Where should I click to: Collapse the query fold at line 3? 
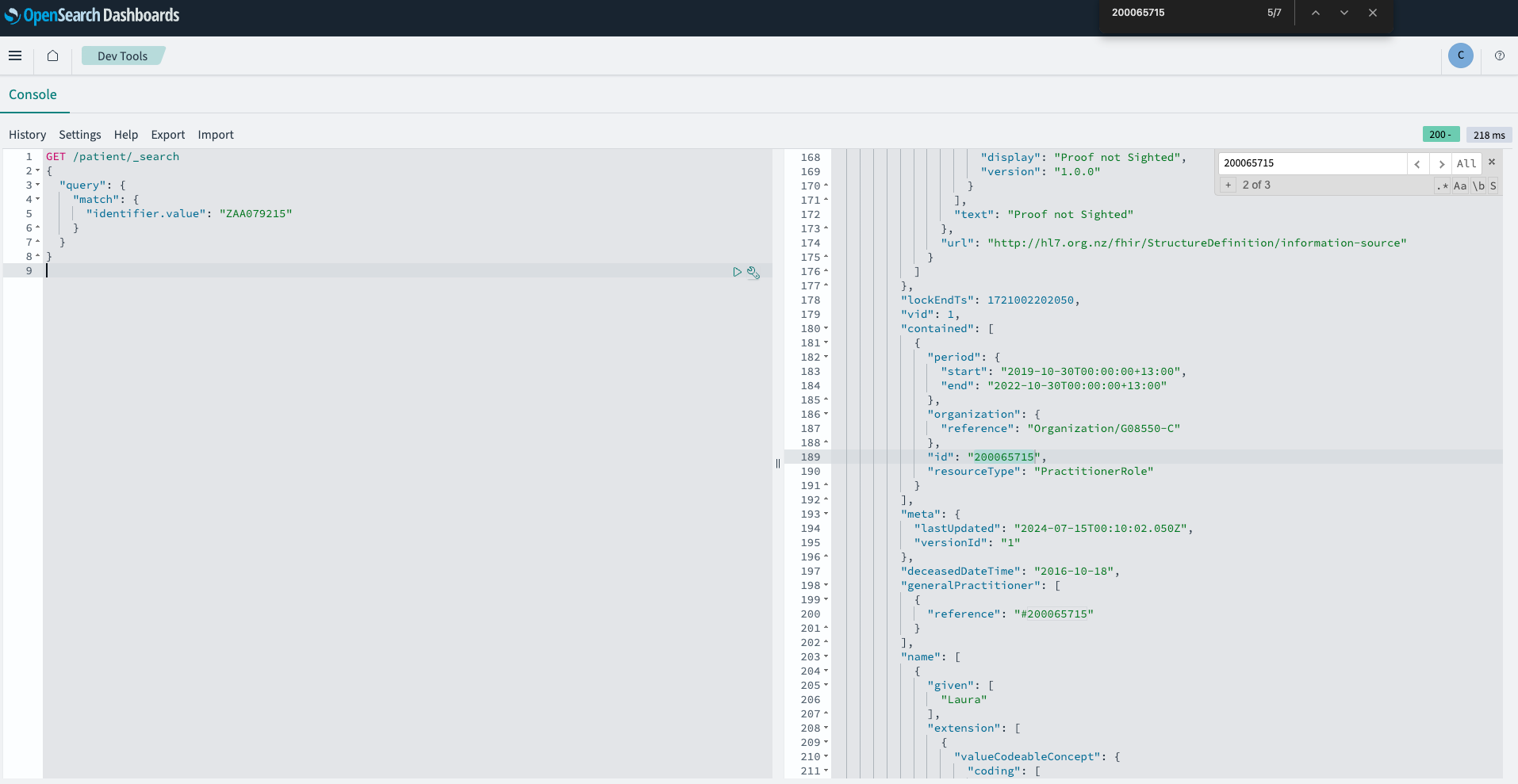[x=37, y=185]
